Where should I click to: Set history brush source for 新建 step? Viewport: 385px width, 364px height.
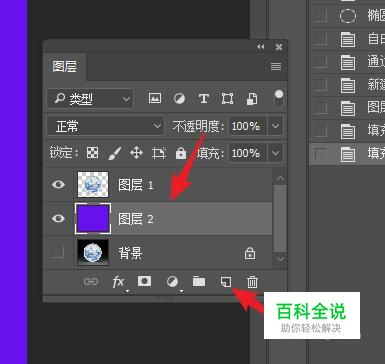coord(320,85)
